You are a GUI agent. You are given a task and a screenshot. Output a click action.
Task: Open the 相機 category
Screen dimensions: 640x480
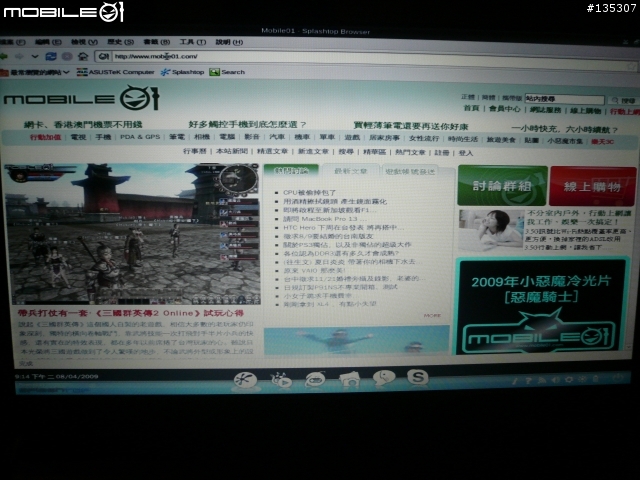tap(202, 137)
